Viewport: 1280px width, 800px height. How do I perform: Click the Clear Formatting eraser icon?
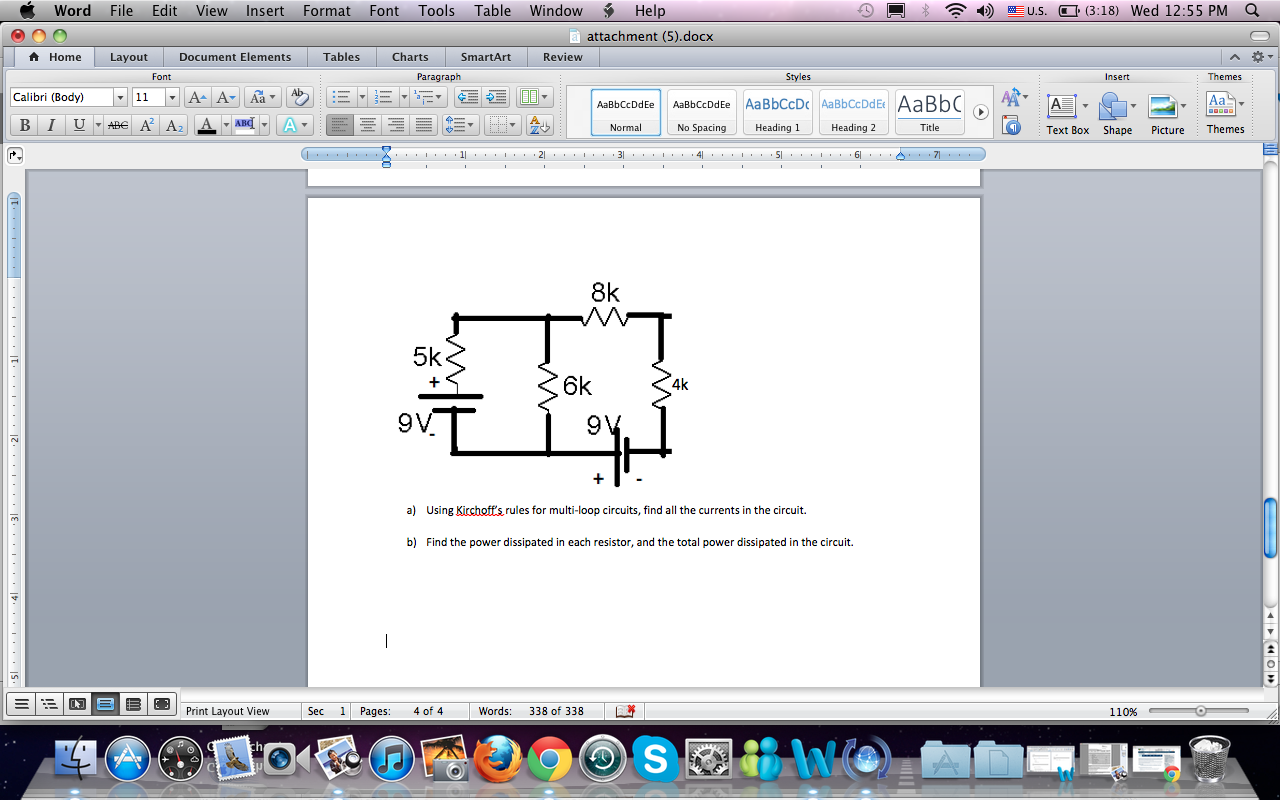click(x=299, y=97)
